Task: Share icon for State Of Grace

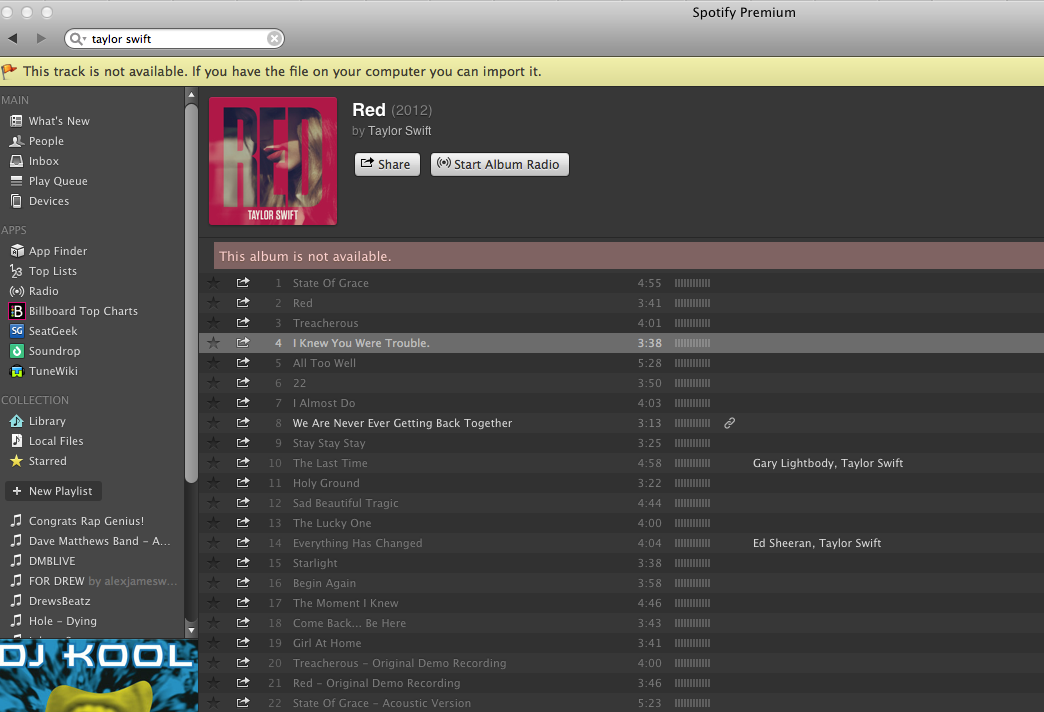Action: (243, 282)
